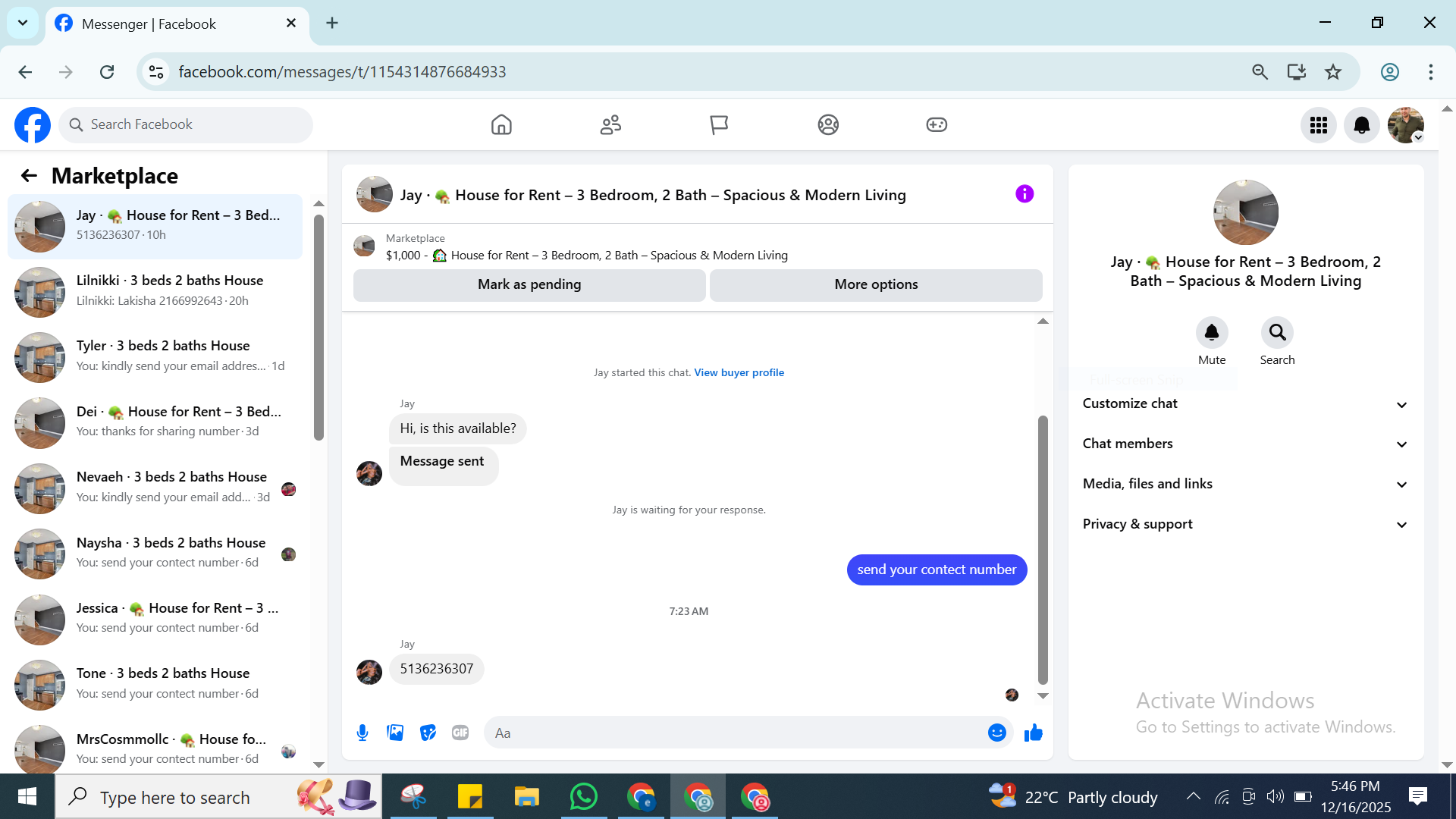Open the Lilnikki 3 beds 2 baths conversation
This screenshot has width=1456, height=819.
point(155,291)
